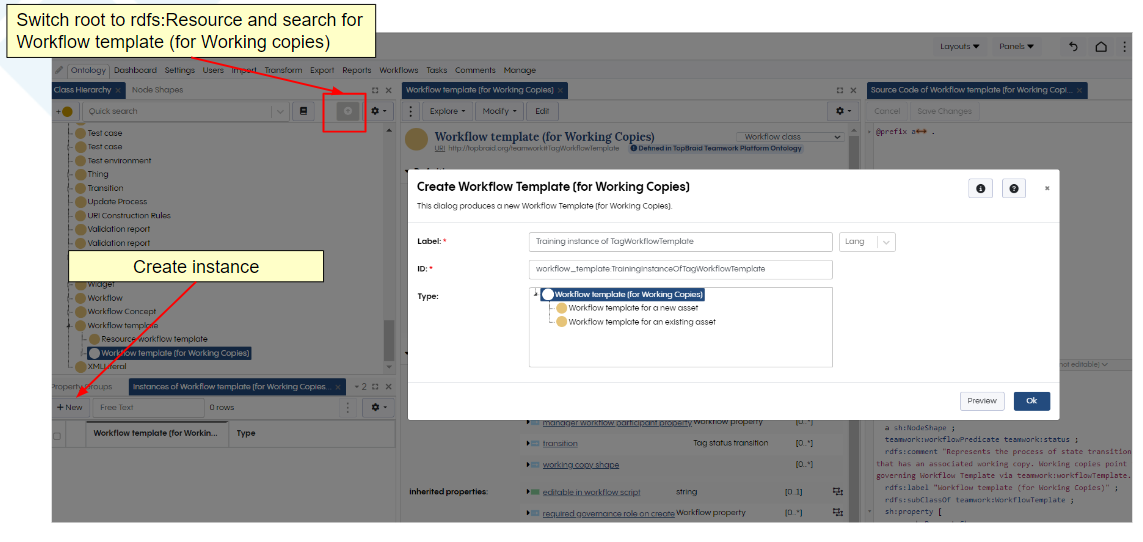Click the New button in Instances panel
The width and height of the screenshot is (1143, 542).
[70, 407]
